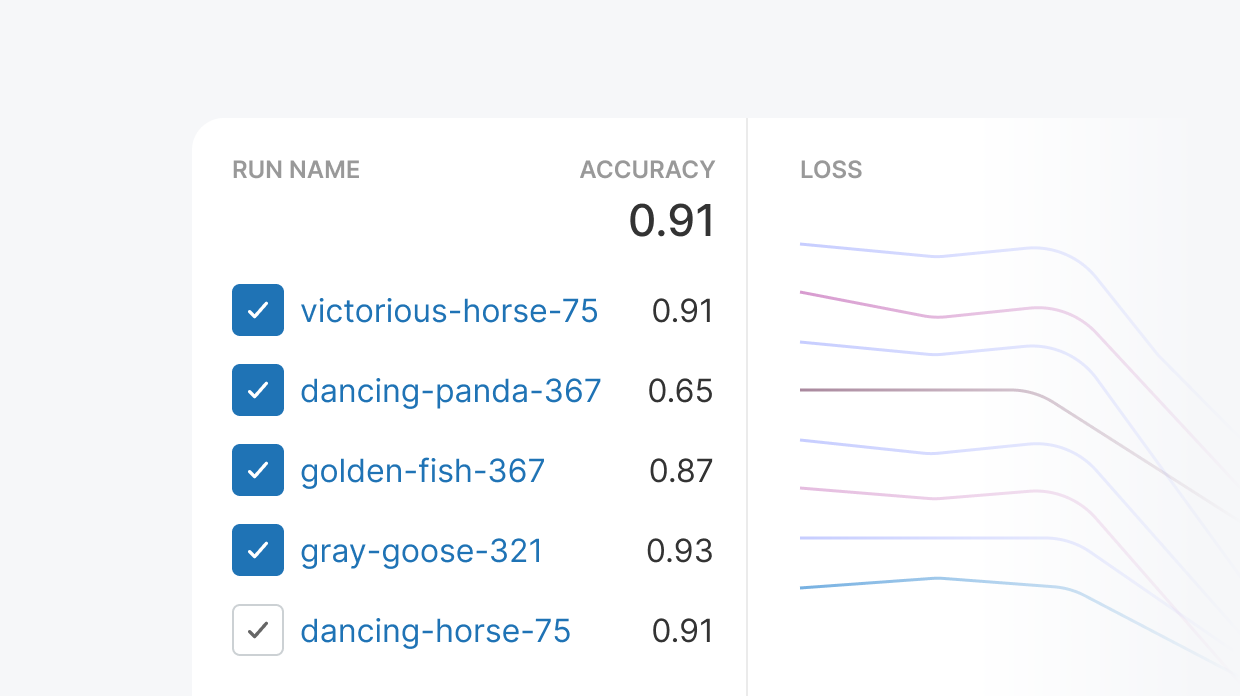Go to the golden-fish-367 run

point(422,471)
